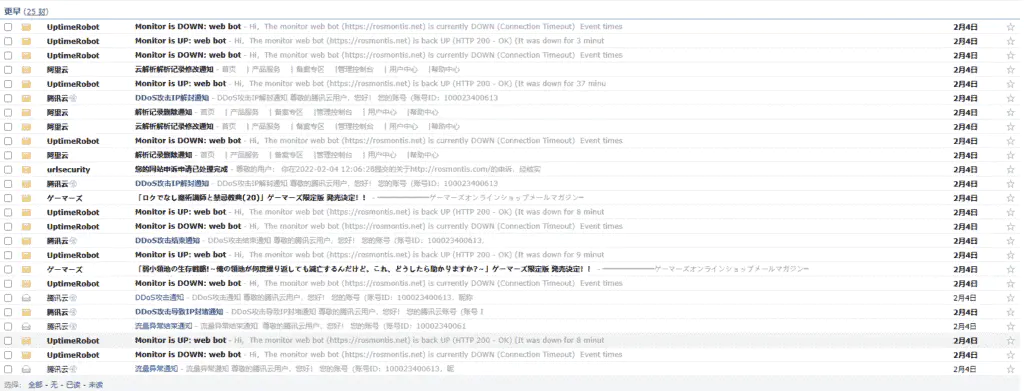Open '弱小領地の生存戦略' mail subject
Image resolution: width=1024 pixels, height=391 pixels.
click(x=363, y=270)
